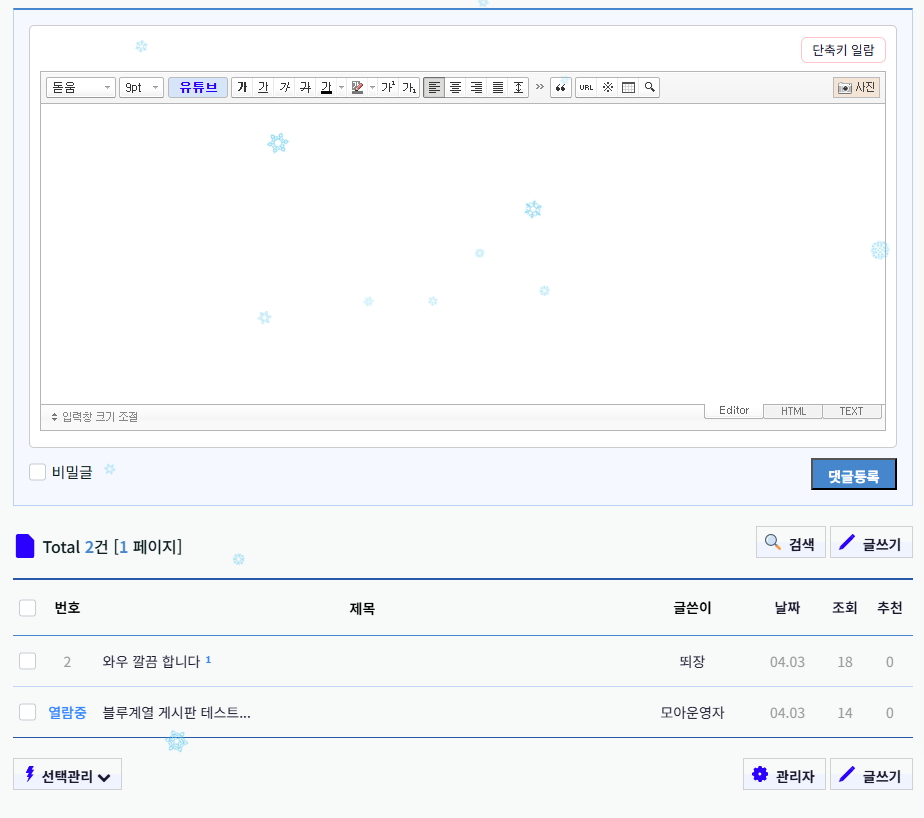
Task: Expand the 선택관리 dropdown menu
Action: pos(67,775)
